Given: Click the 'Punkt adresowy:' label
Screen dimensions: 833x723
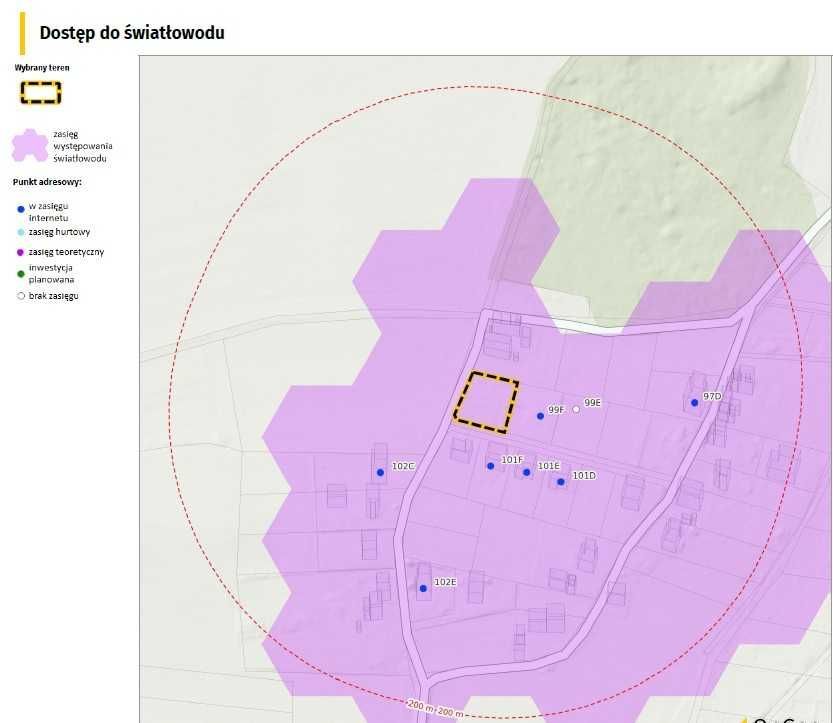Looking at the screenshot, I should 47,182.
